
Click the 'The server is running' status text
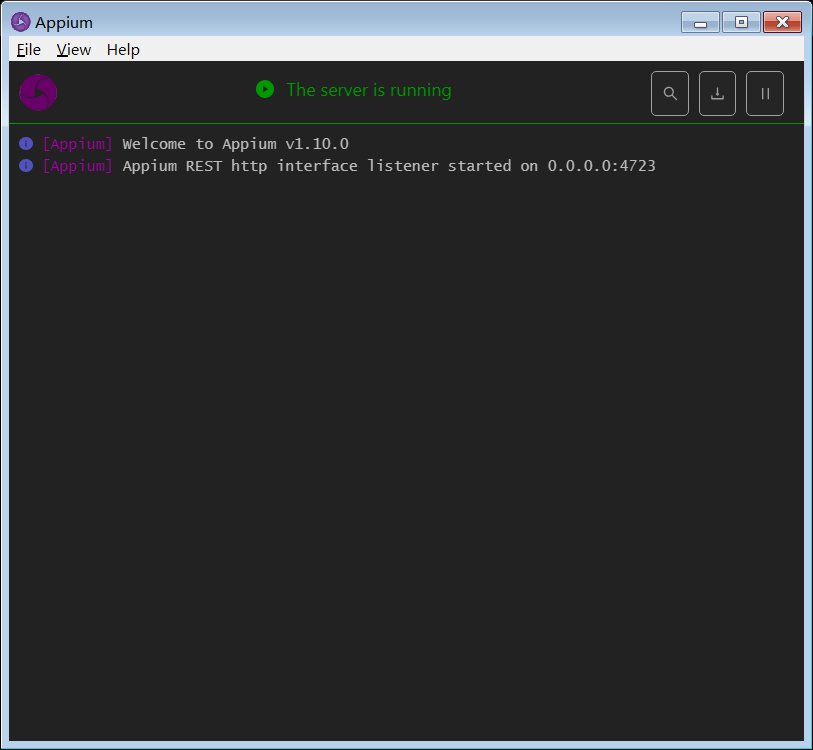pos(369,90)
